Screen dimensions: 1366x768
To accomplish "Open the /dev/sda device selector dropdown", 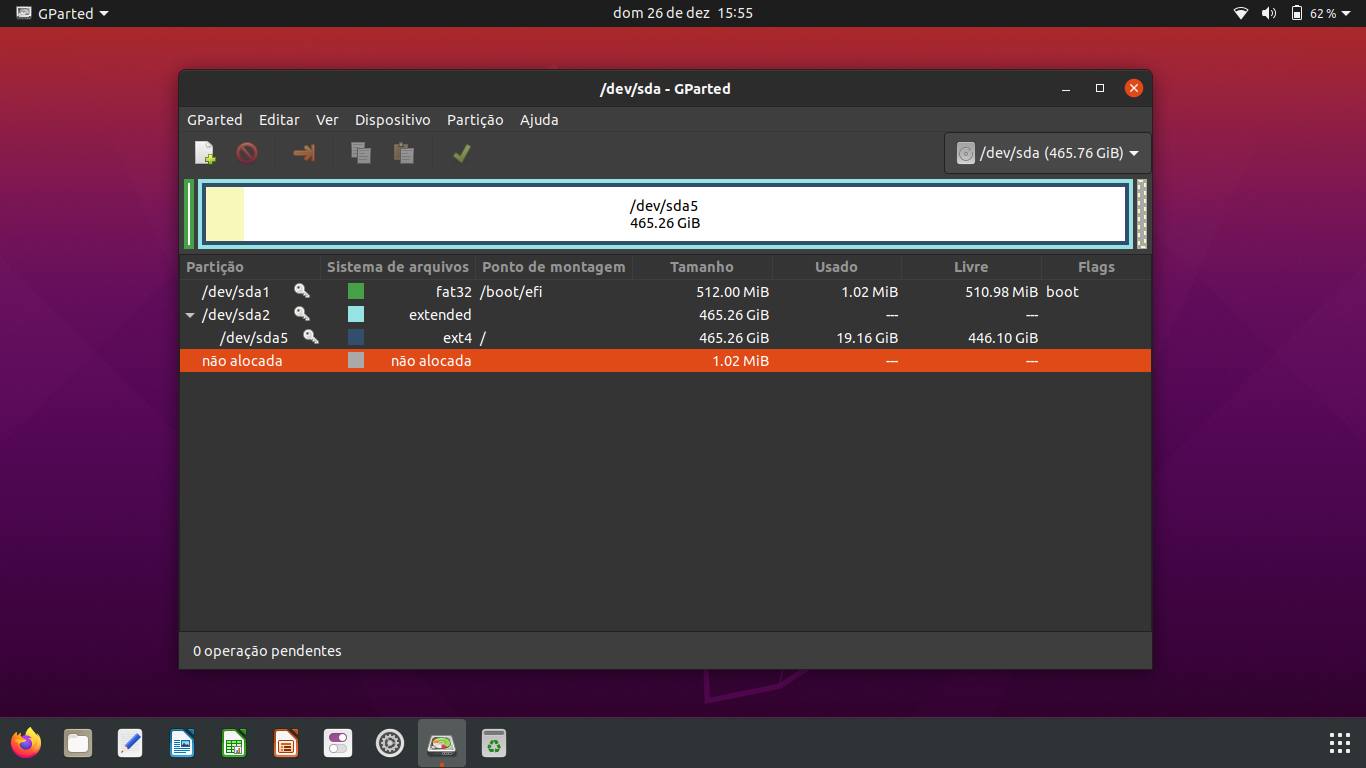I will pyautogui.click(x=1048, y=153).
